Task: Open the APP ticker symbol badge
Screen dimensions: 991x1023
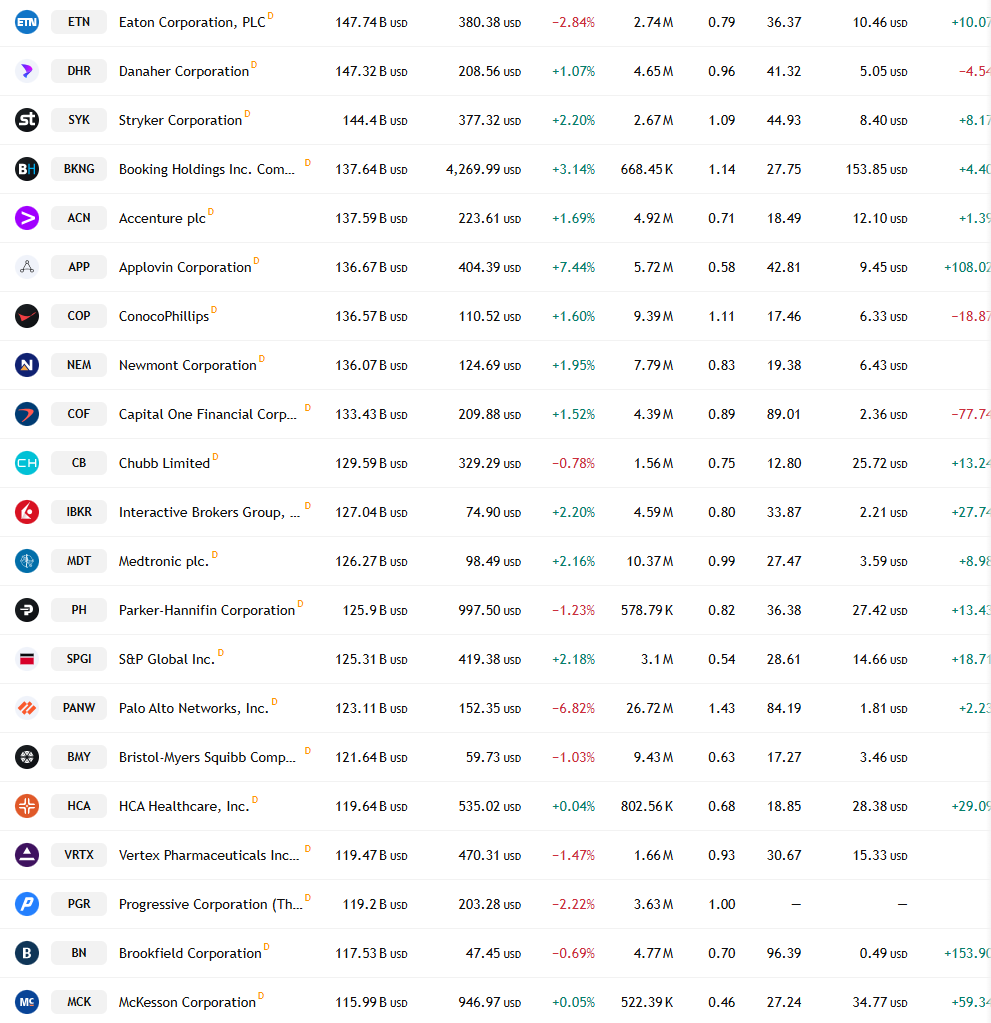Action: [79, 267]
